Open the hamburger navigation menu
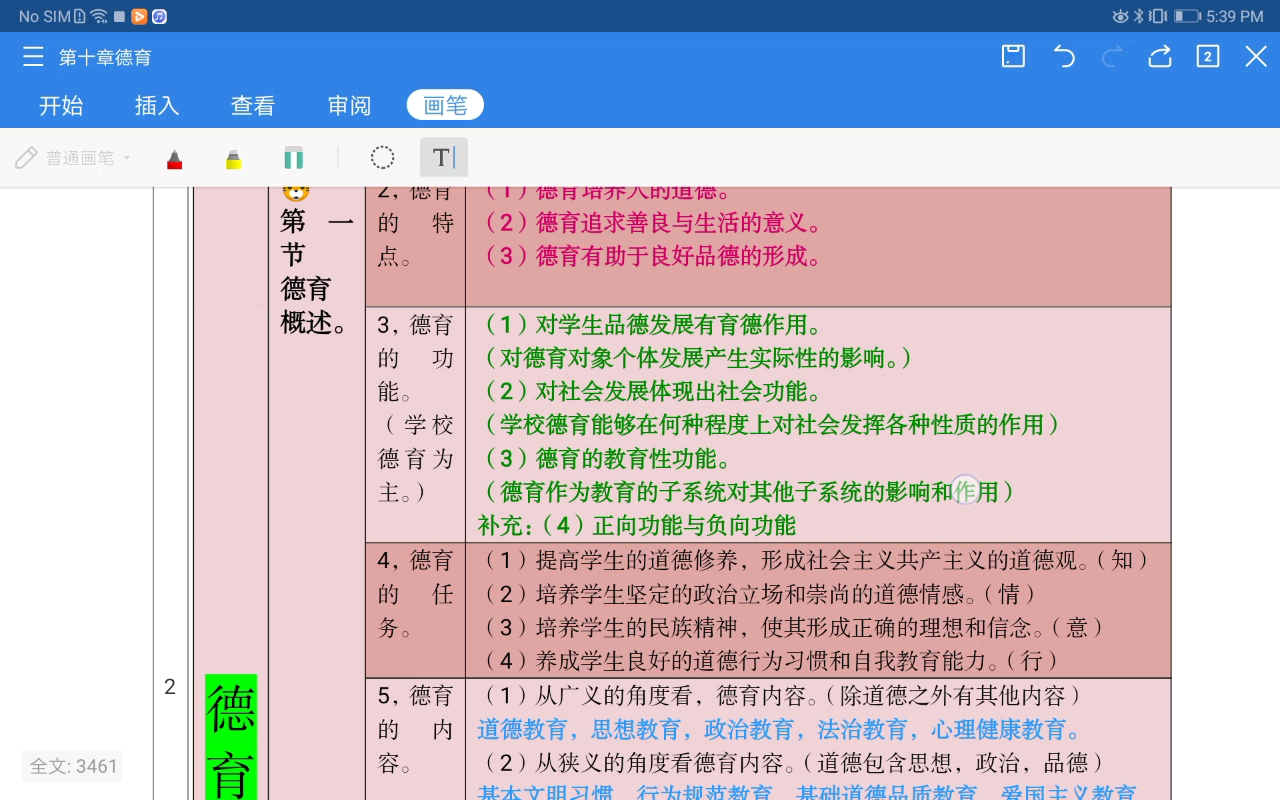Viewport: 1280px width, 800px height. (x=33, y=57)
